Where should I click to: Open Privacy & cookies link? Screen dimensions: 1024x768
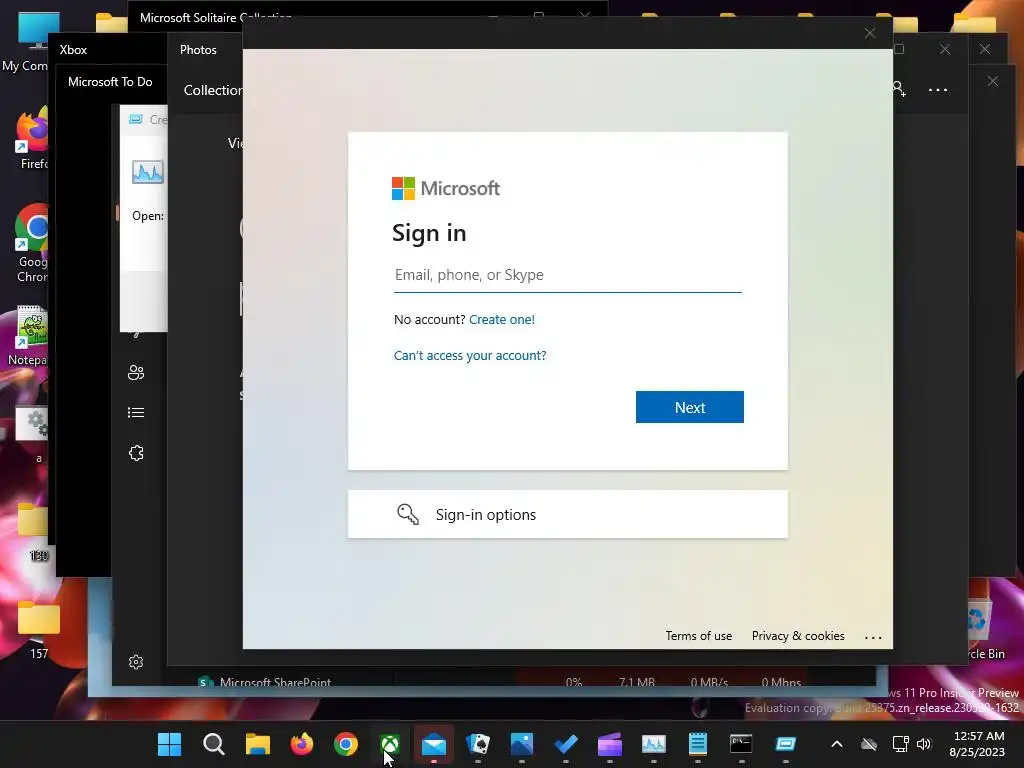[x=798, y=635]
